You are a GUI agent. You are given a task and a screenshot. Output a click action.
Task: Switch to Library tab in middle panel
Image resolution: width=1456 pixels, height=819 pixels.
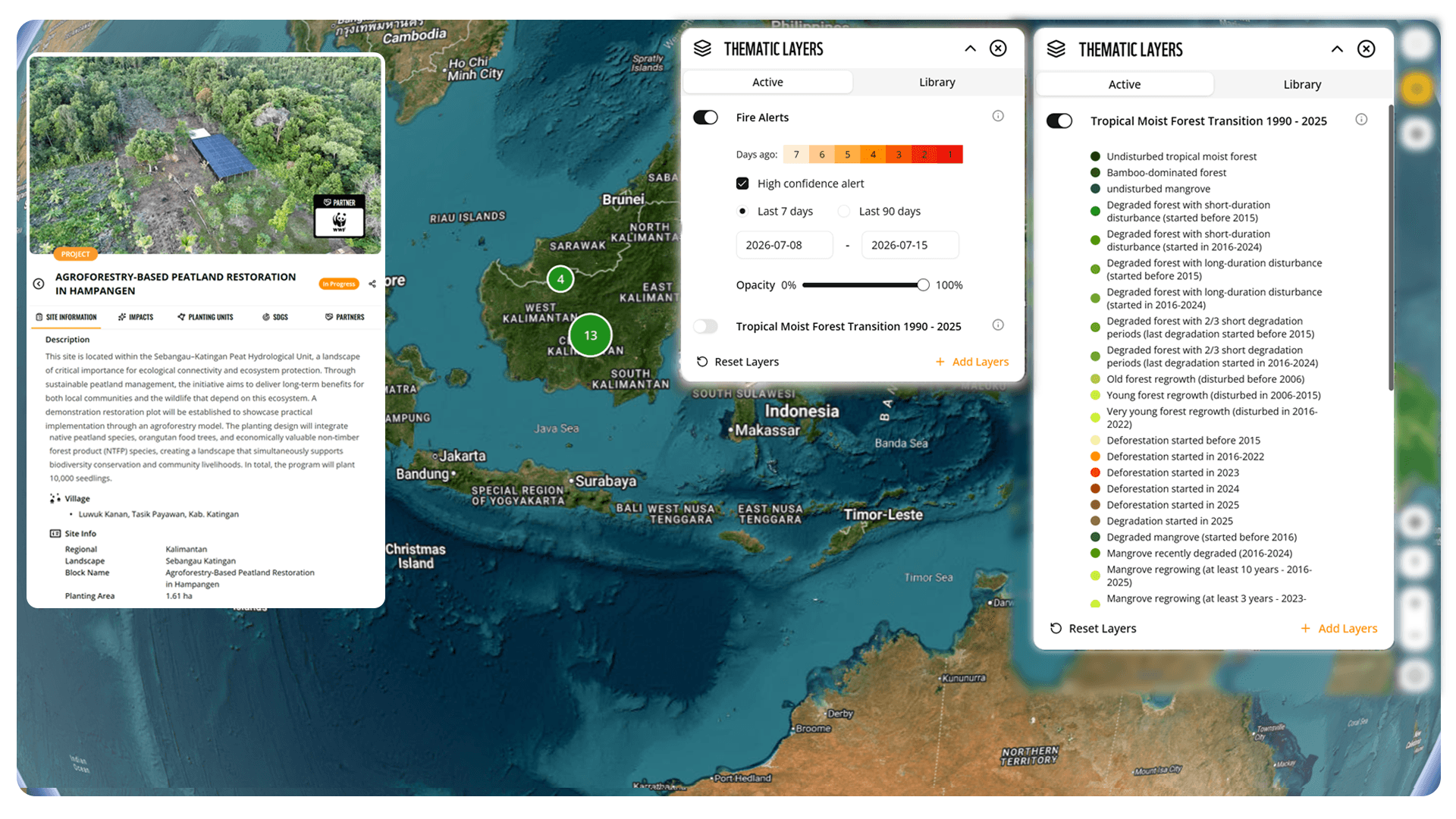[x=937, y=82]
